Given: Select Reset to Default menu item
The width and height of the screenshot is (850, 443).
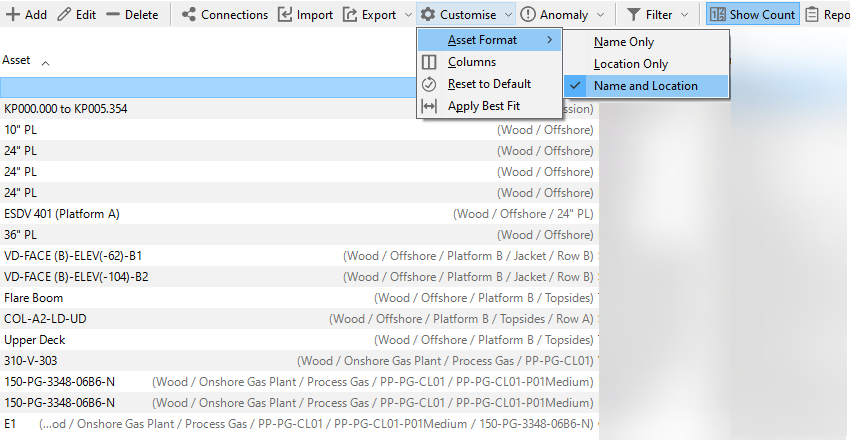Looking at the screenshot, I should click(x=490, y=84).
